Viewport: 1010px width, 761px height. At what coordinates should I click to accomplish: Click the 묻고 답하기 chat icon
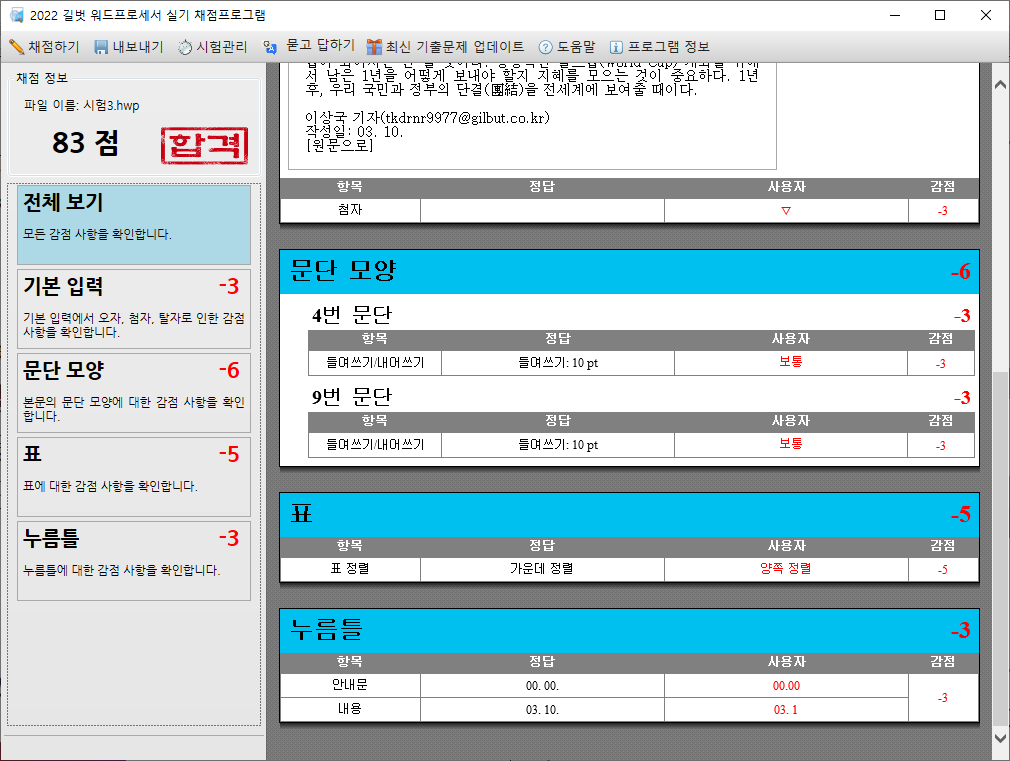(270, 47)
